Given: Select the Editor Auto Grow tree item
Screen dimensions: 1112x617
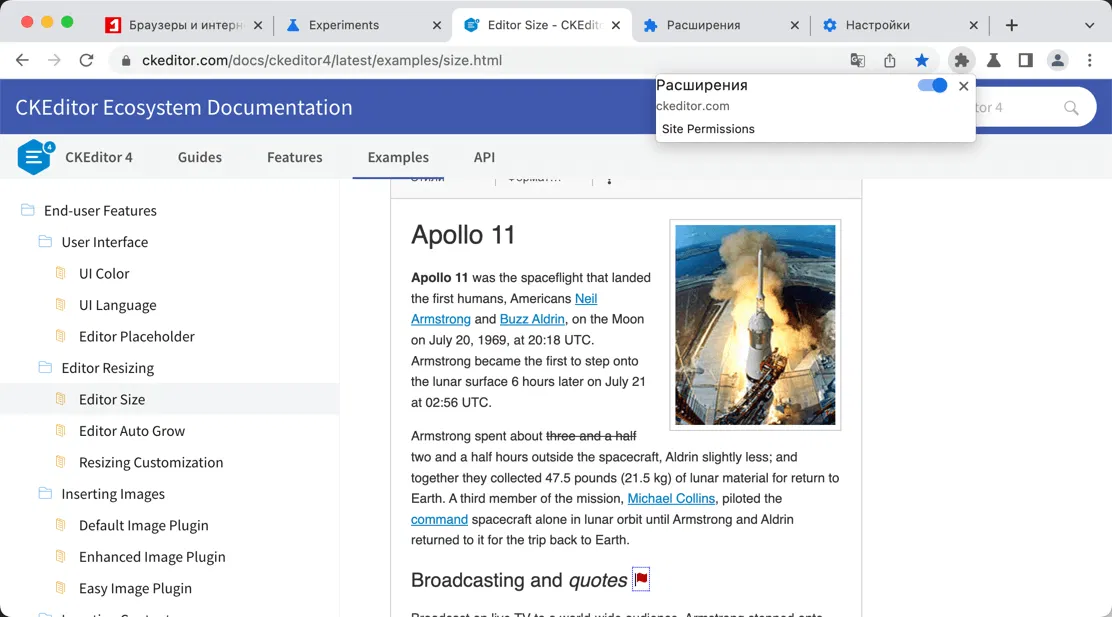Looking at the screenshot, I should pos(132,431).
